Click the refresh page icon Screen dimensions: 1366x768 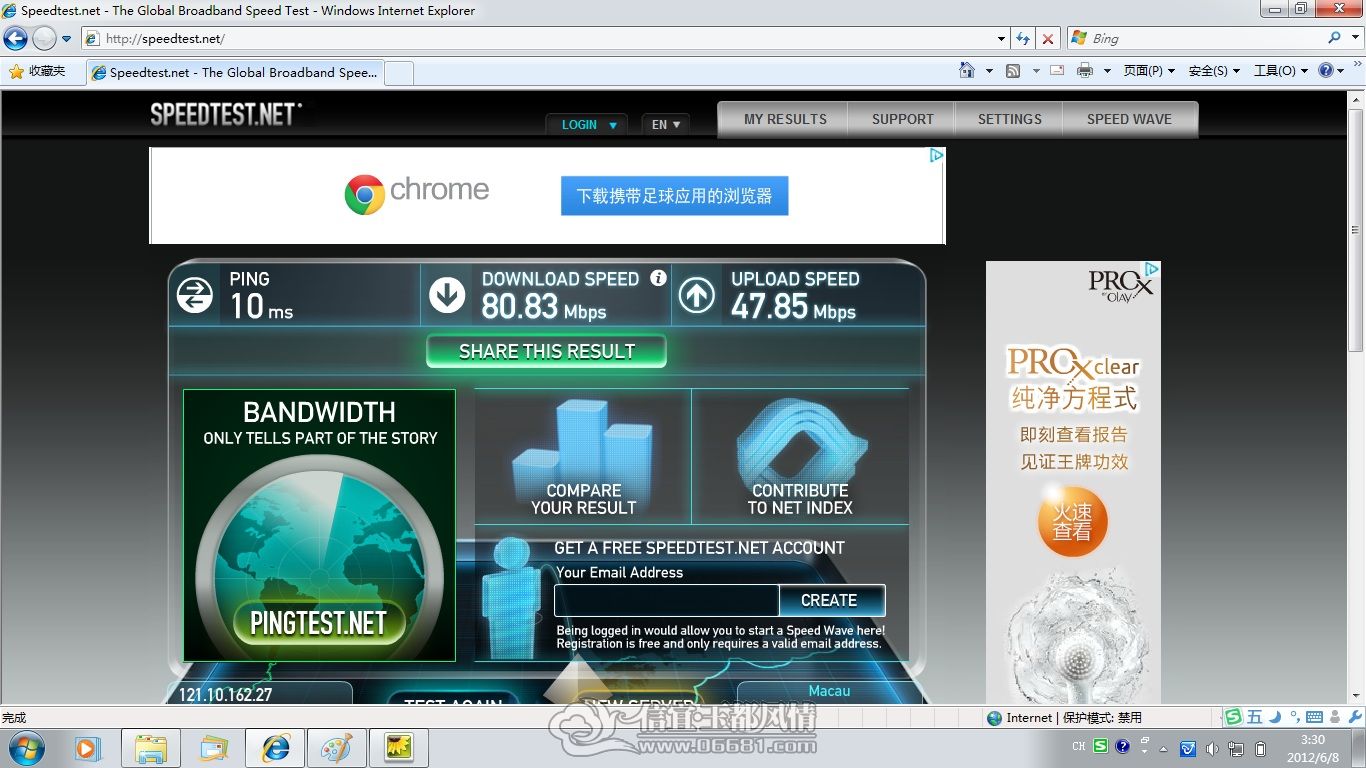1023,39
